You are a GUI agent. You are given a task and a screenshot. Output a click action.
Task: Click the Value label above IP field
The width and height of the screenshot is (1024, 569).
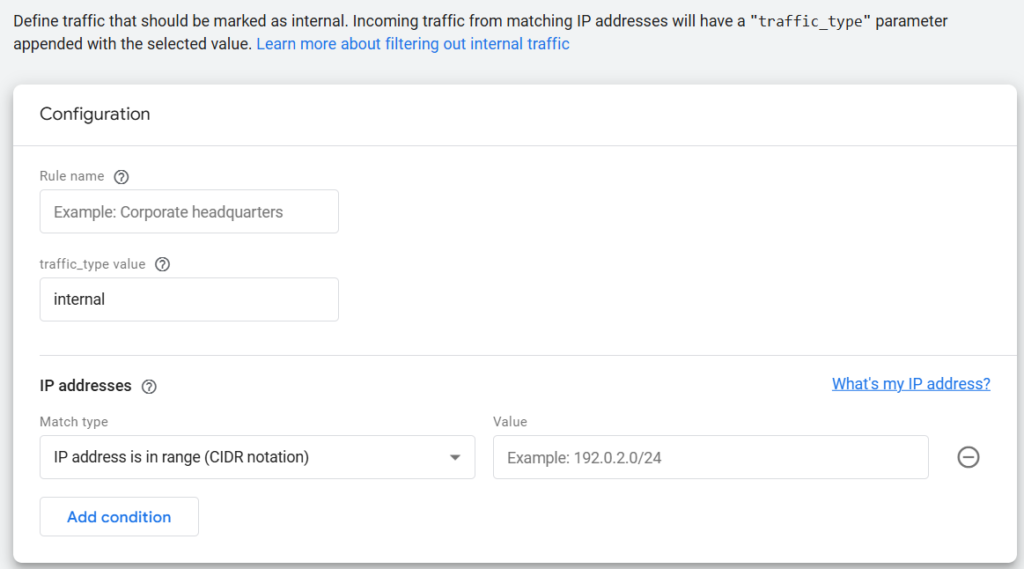point(510,422)
